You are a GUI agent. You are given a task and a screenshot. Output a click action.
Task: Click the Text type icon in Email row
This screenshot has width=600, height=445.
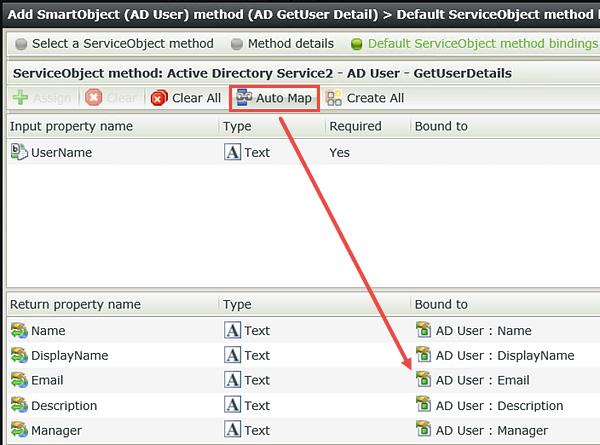[x=232, y=380]
